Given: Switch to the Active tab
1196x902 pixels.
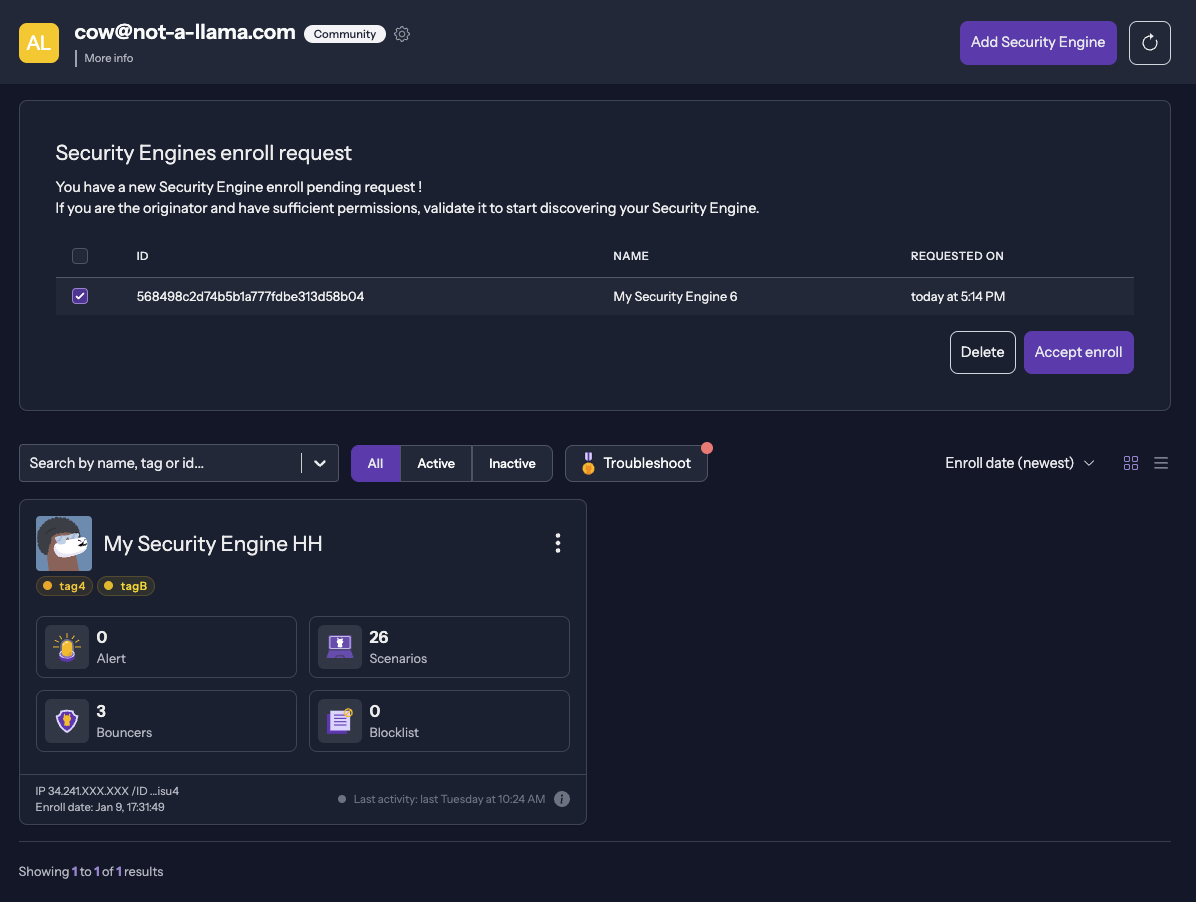Looking at the screenshot, I should point(436,463).
